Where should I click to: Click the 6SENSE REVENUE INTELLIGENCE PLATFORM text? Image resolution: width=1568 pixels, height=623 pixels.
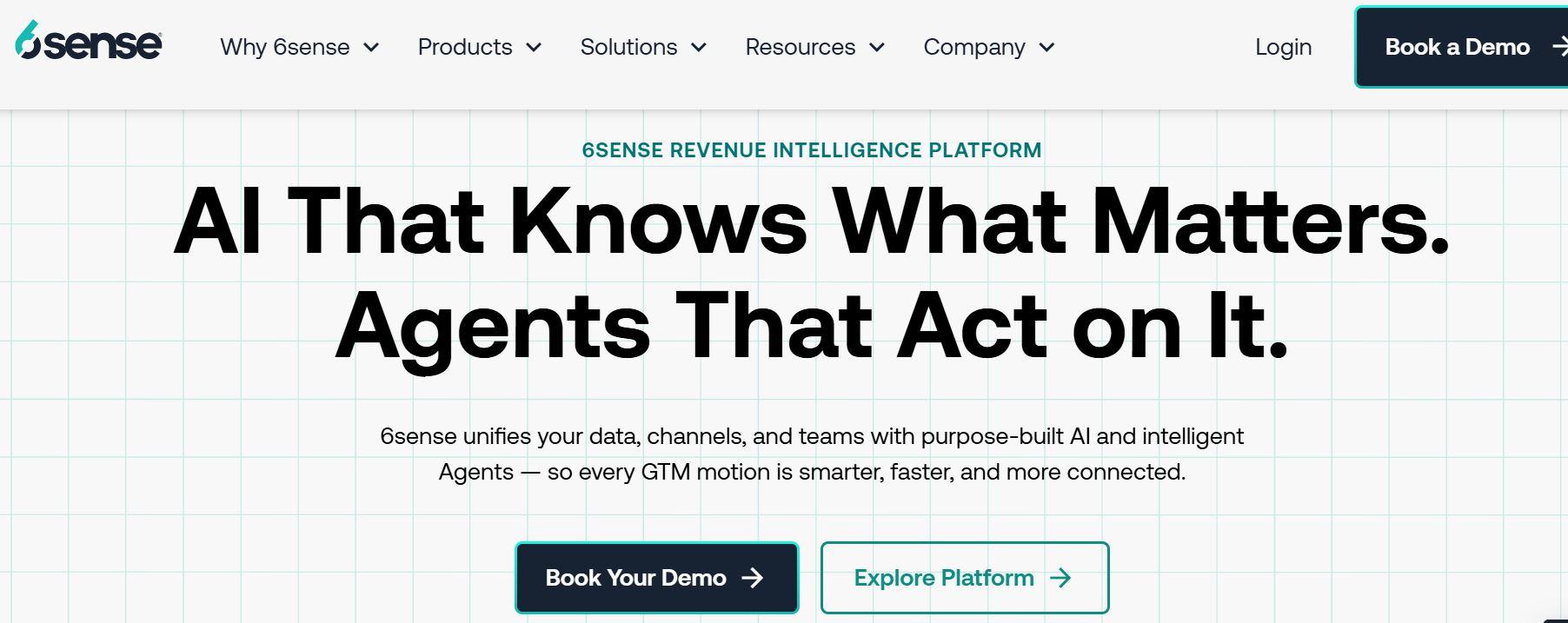pos(812,150)
